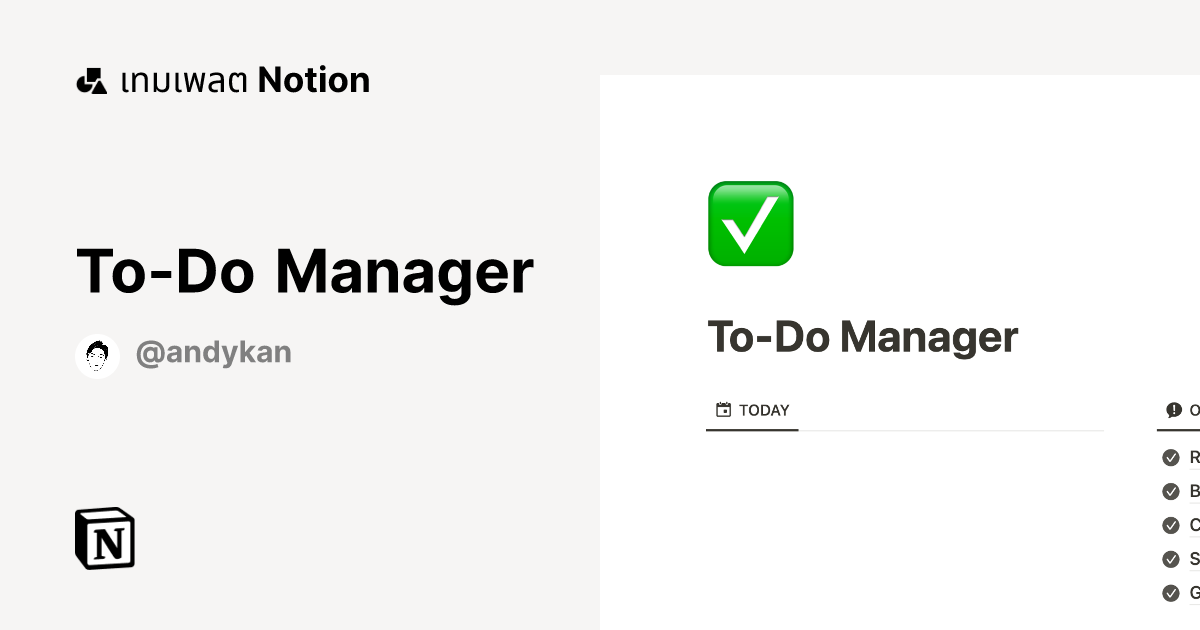Toggle completion on the second overdue task

click(x=1171, y=491)
